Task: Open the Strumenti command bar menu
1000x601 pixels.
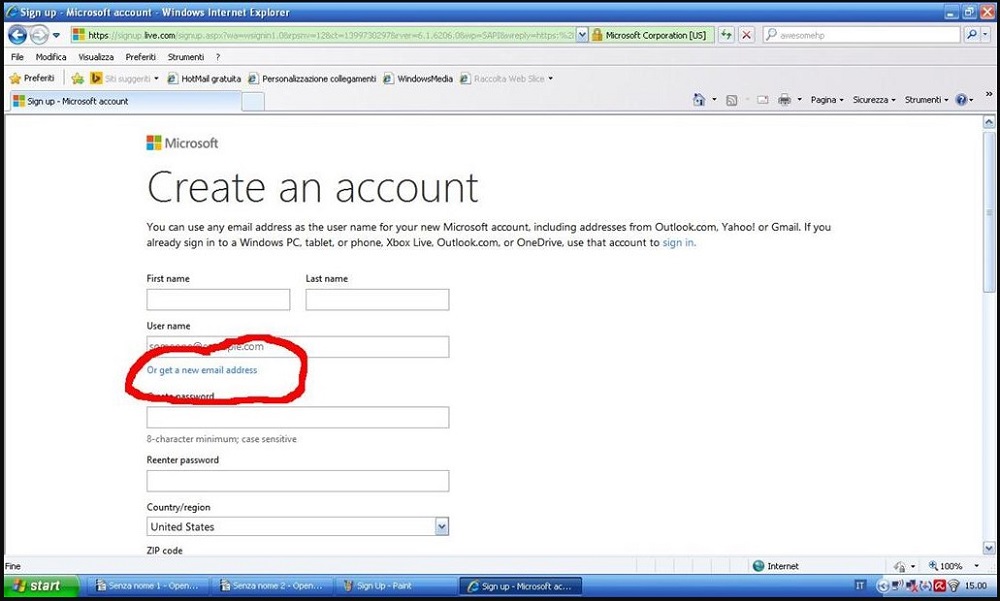Action: pyautogui.click(x=926, y=100)
